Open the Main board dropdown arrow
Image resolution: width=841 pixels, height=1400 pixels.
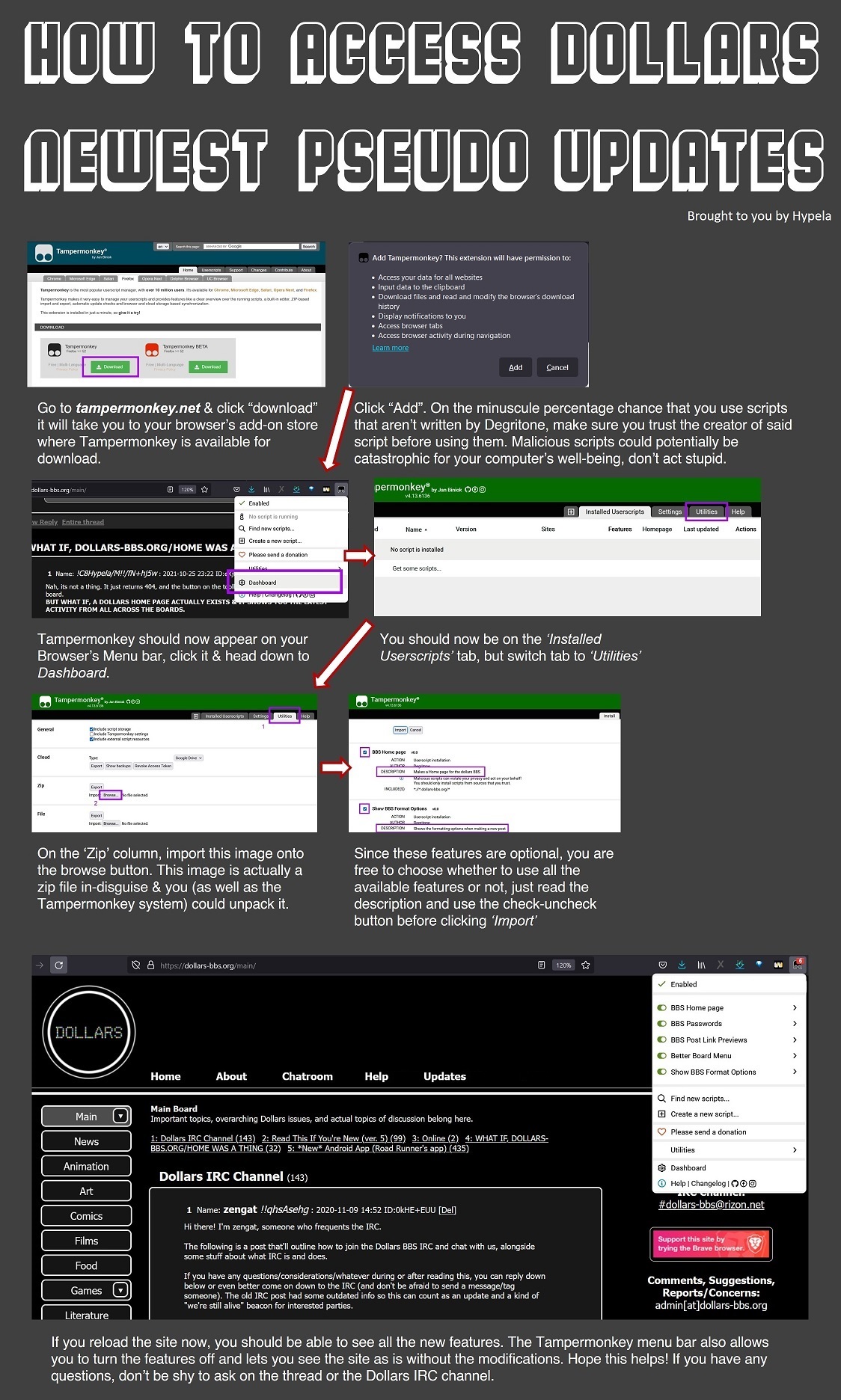pos(120,1116)
